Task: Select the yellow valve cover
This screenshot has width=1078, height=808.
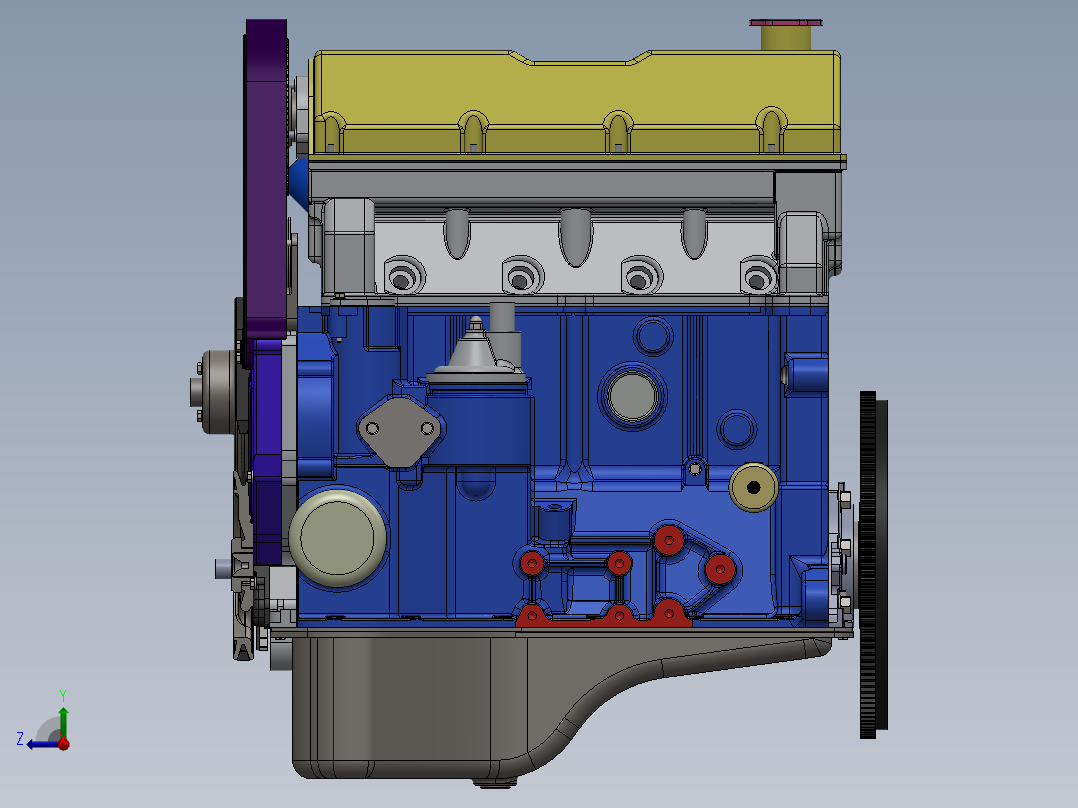Action: pos(576,103)
